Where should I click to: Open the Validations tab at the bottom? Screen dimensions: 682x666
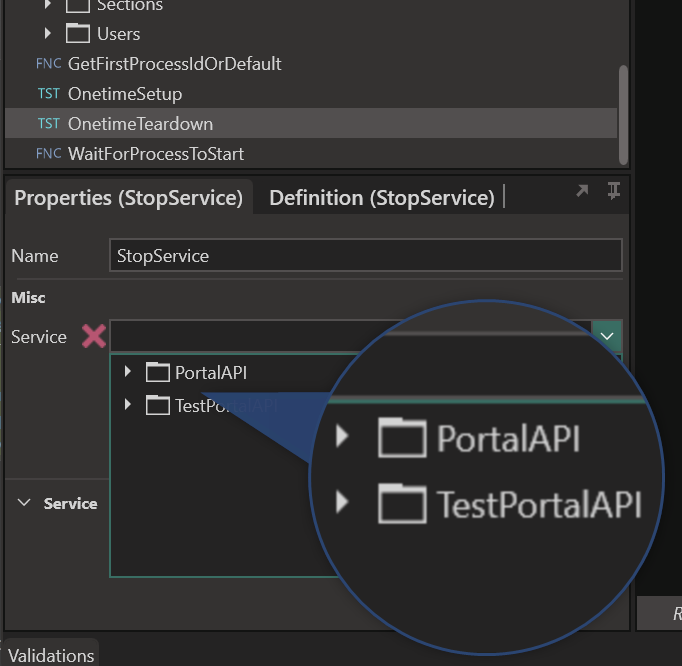coord(51,655)
